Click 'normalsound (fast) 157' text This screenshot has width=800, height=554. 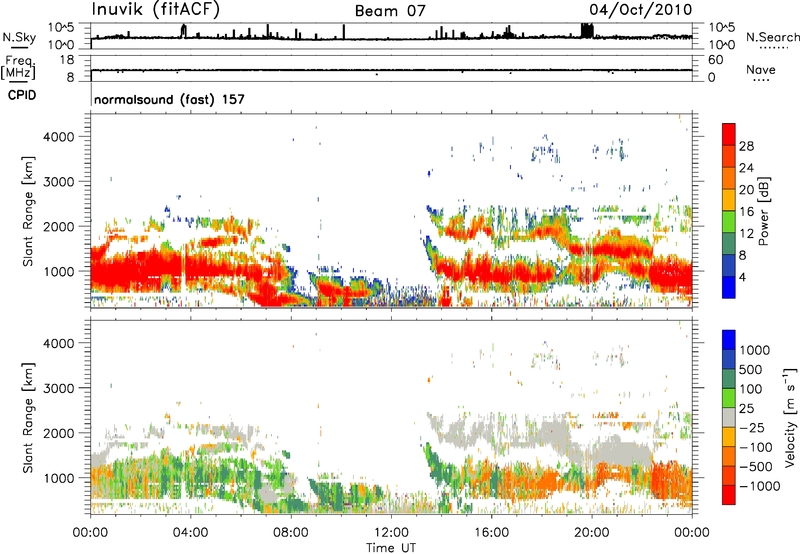(169, 99)
